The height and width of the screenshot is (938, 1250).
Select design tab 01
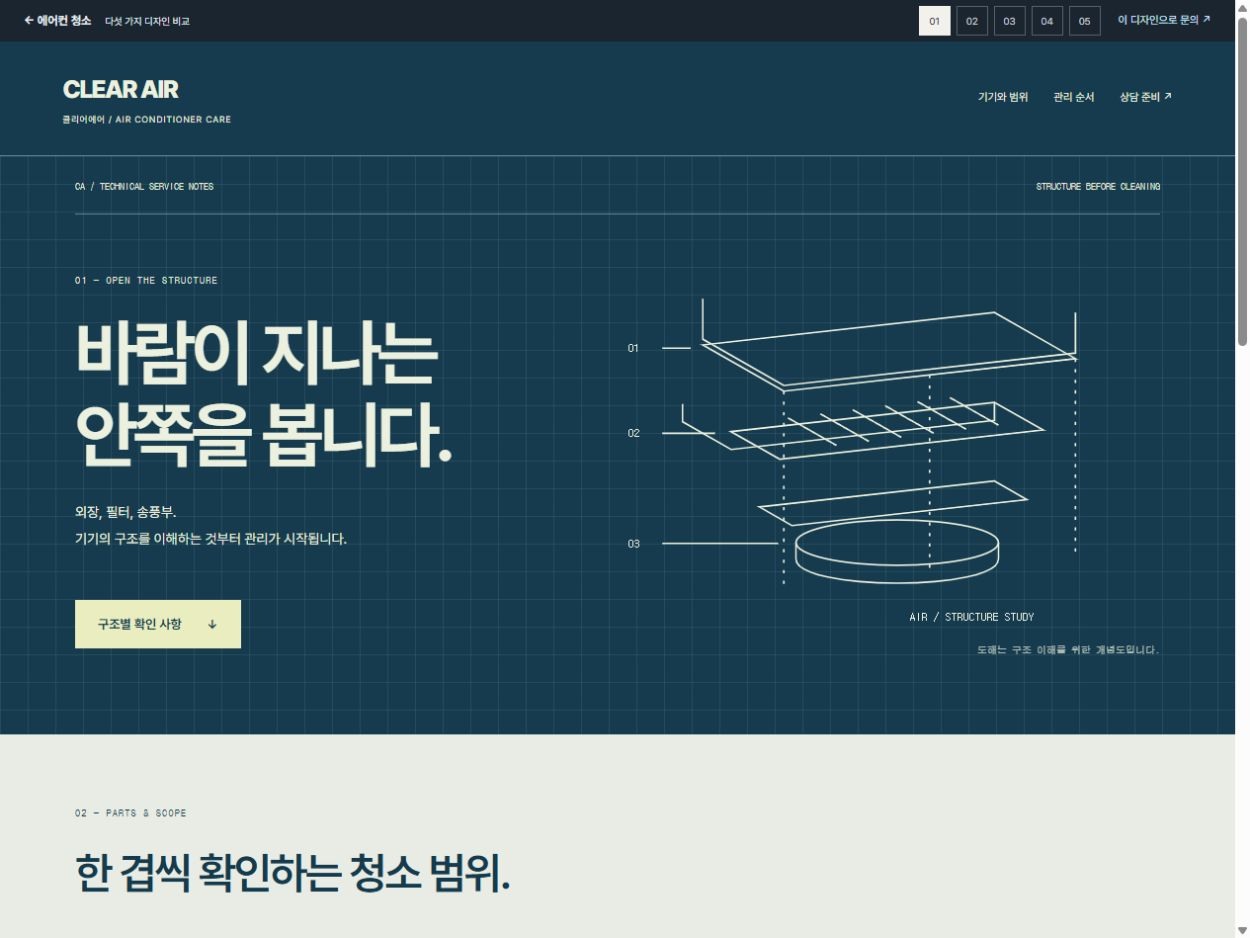(x=934, y=21)
